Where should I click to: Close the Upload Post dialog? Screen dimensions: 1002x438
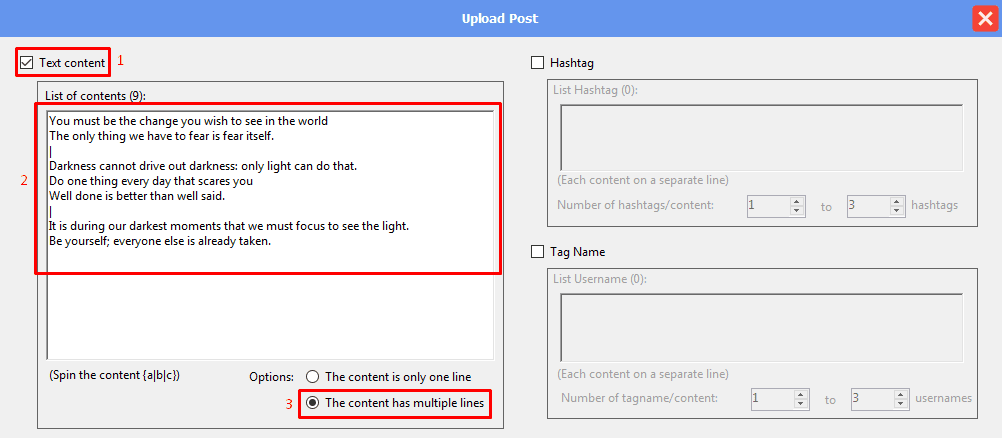982,19
